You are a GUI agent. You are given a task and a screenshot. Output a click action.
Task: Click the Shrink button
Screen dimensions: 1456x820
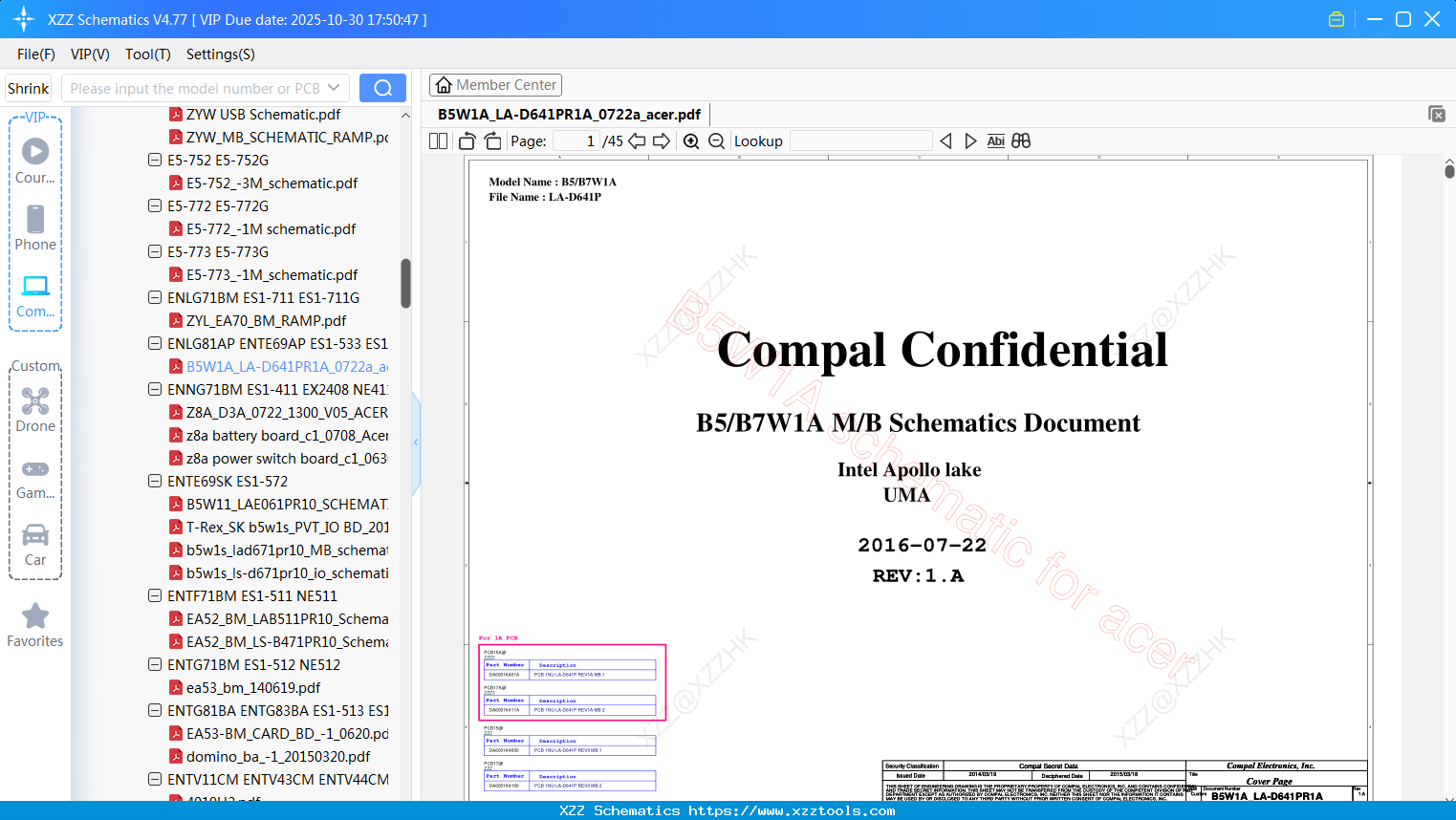29,88
